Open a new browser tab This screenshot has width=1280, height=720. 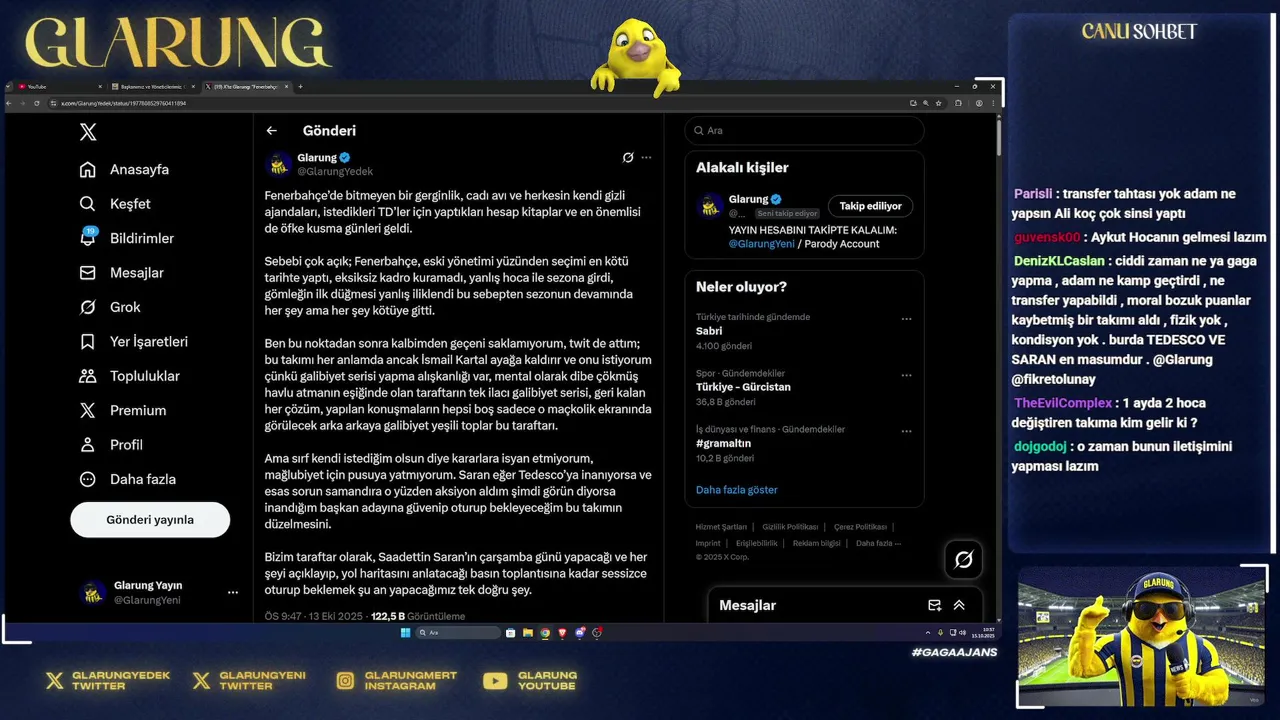click(300, 87)
